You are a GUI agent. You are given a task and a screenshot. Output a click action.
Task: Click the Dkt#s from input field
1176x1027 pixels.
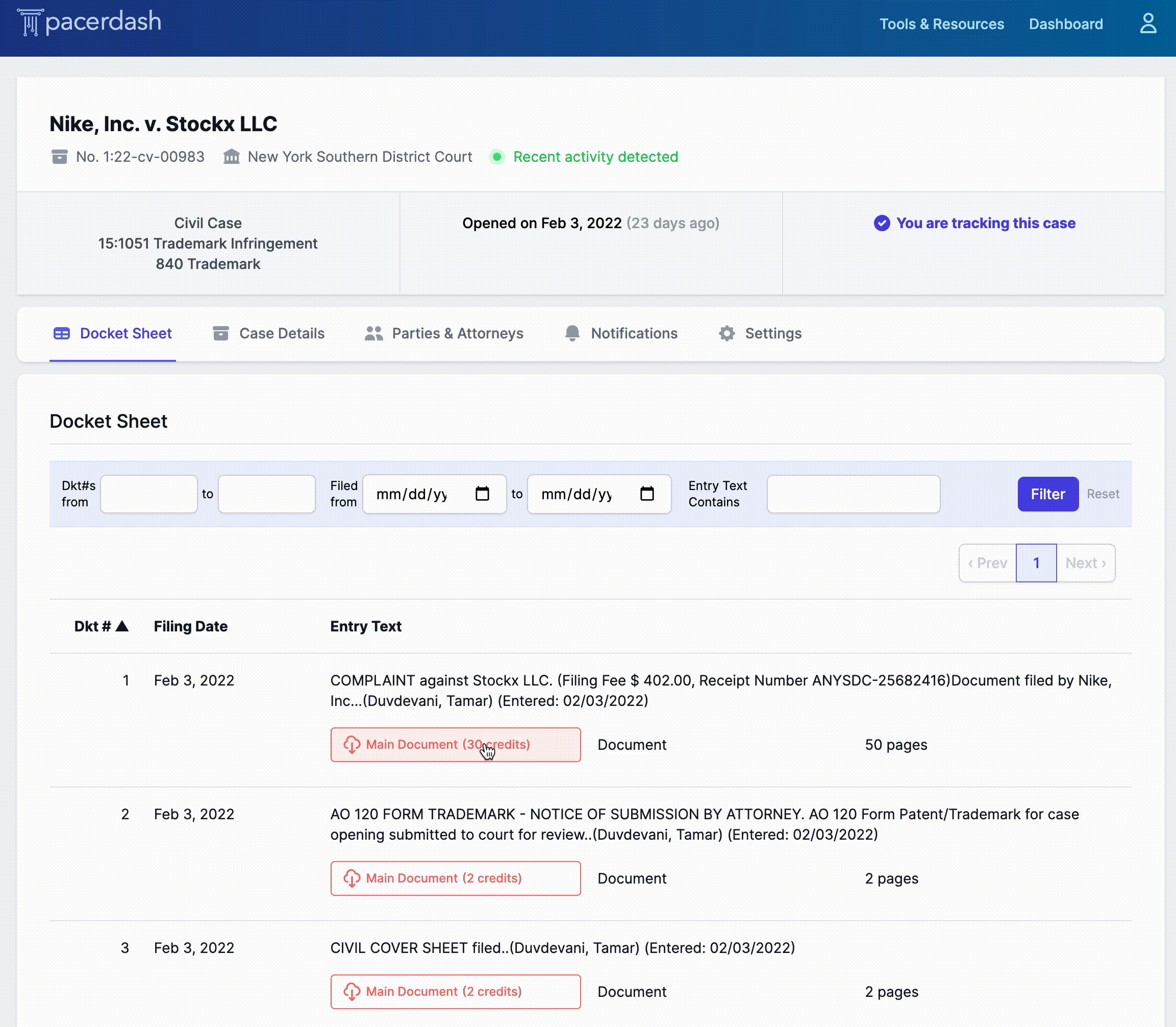coord(149,494)
